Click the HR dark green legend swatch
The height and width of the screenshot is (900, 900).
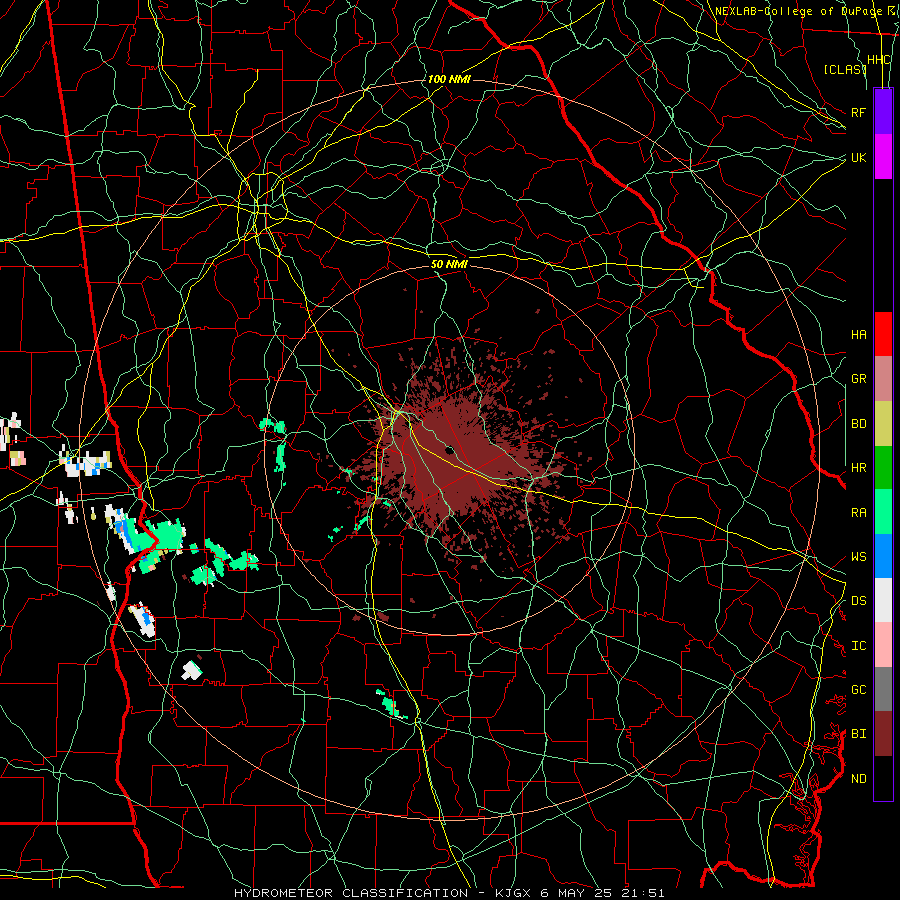click(883, 468)
